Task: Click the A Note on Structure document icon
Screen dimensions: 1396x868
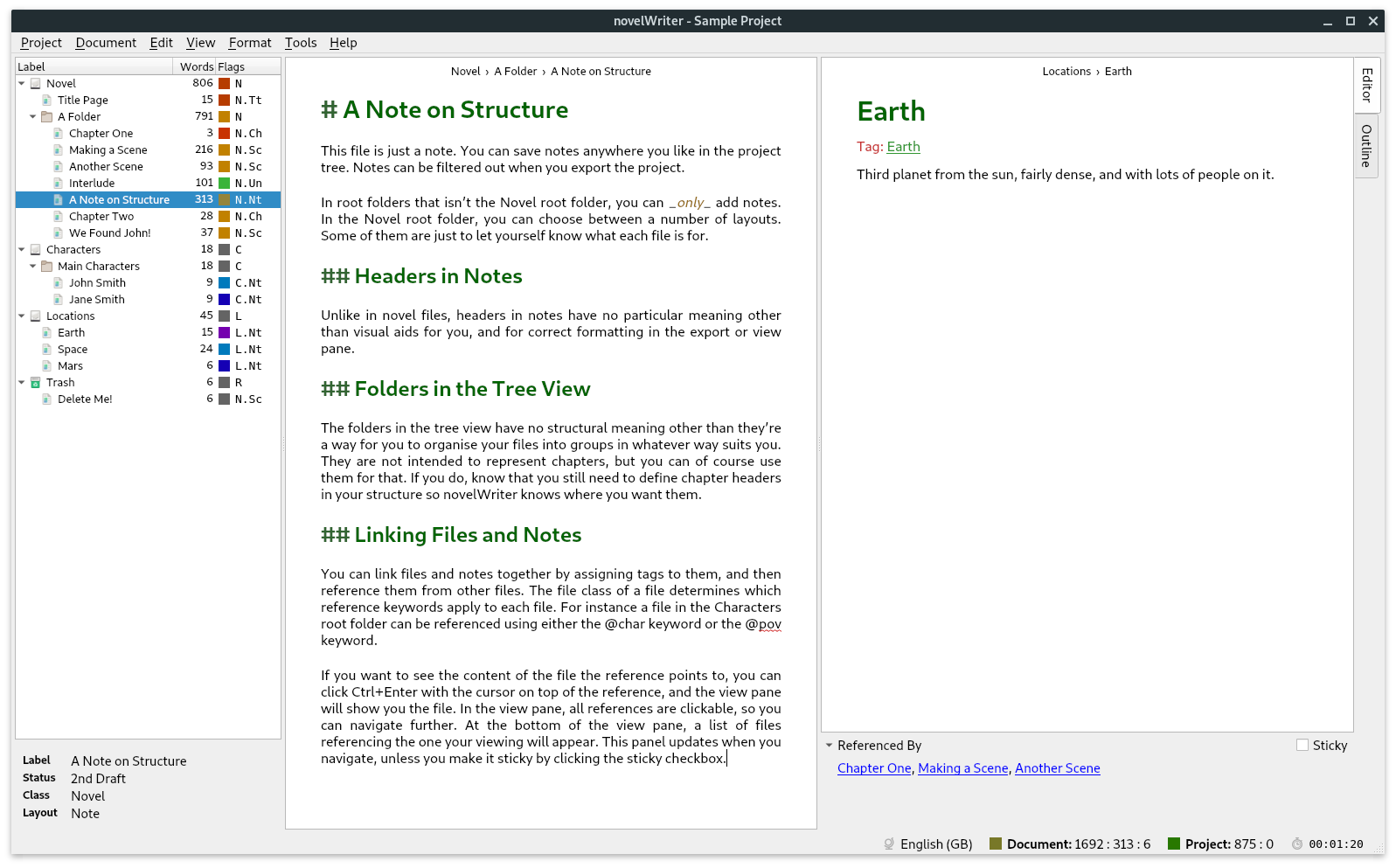Action: click(x=59, y=200)
